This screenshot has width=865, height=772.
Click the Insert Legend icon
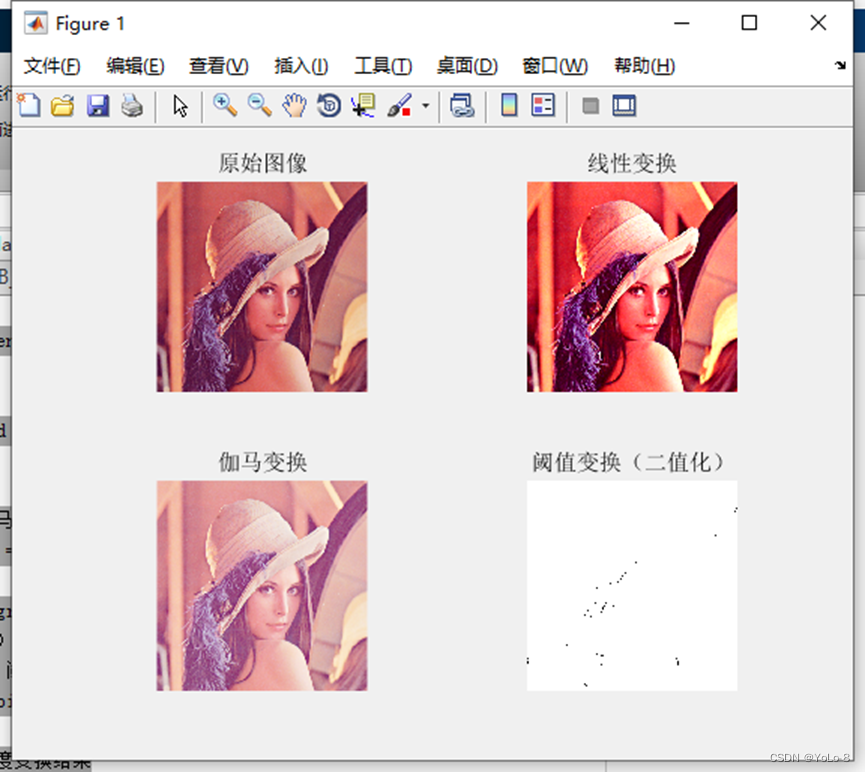tap(543, 105)
